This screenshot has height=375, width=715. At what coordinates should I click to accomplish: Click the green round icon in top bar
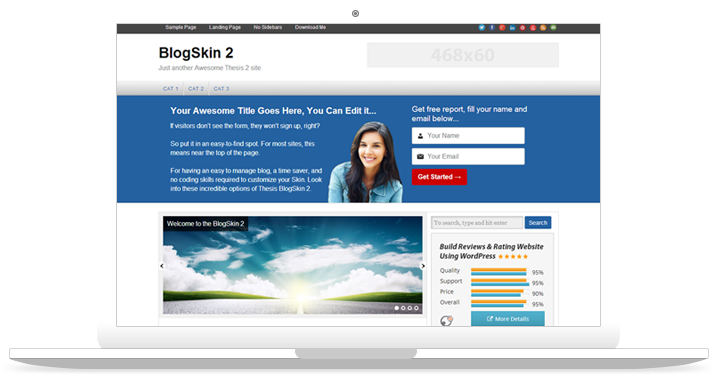click(553, 28)
